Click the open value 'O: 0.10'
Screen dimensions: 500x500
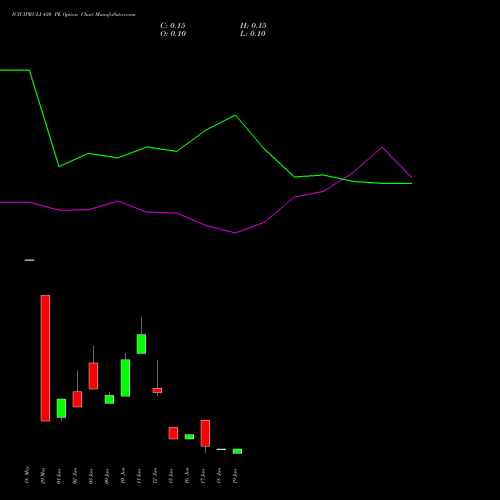pos(173,34)
